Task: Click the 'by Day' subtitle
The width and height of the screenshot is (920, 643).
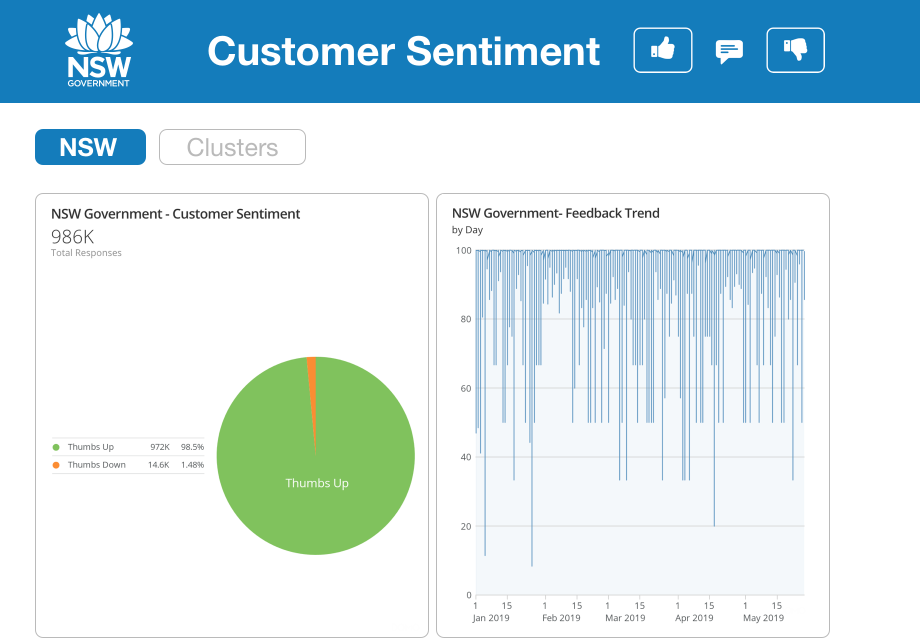Action: pos(467,230)
